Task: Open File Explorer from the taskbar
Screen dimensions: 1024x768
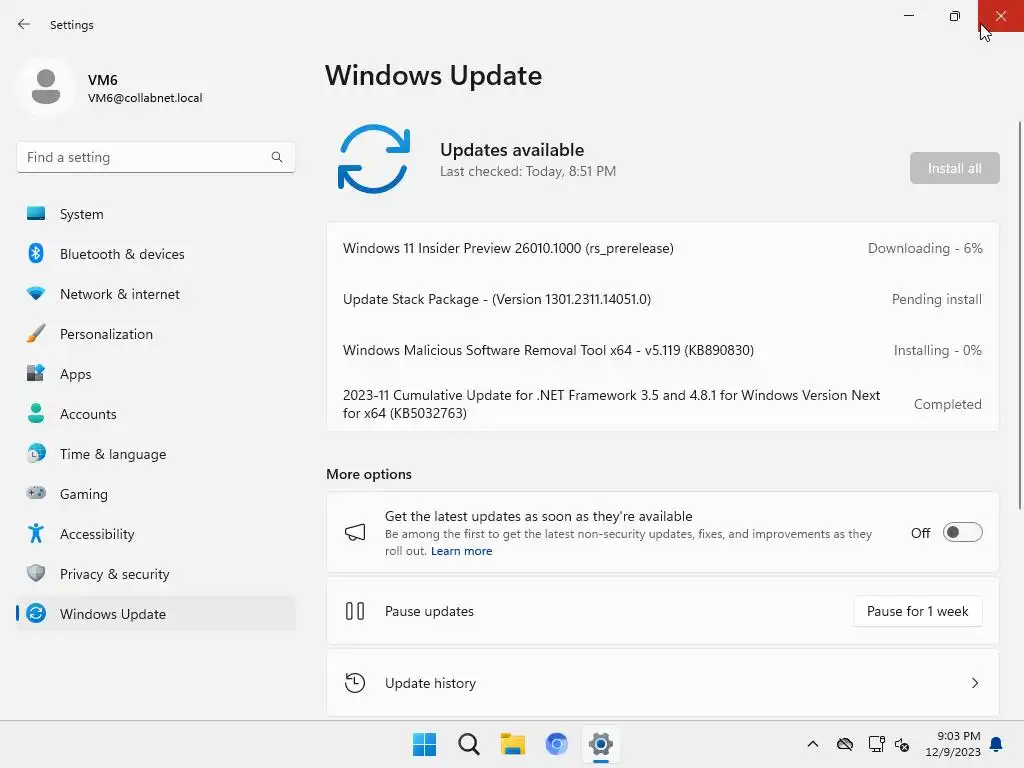Action: point(513,744)
